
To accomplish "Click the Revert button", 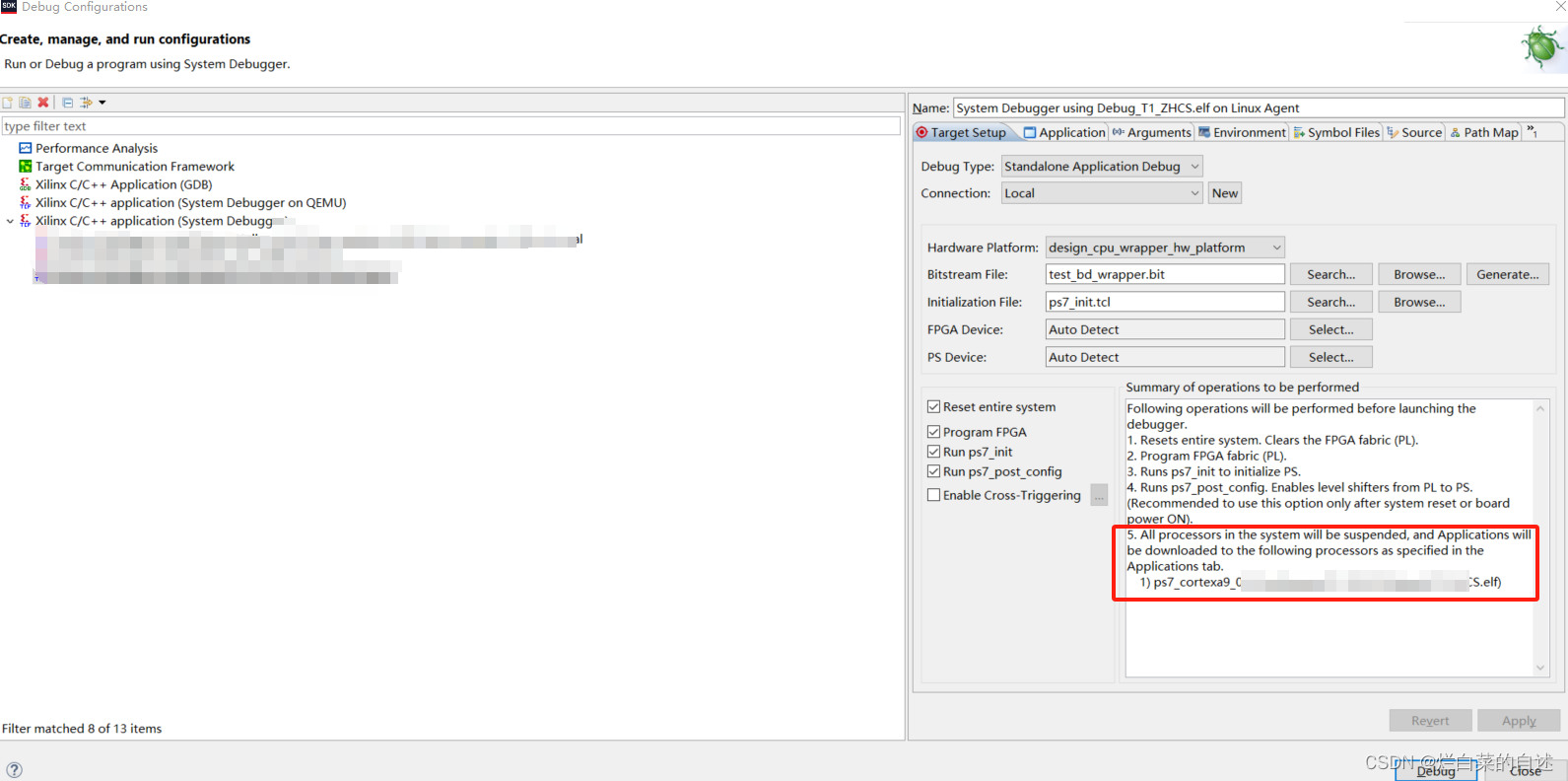I will tap(1430, 721).
